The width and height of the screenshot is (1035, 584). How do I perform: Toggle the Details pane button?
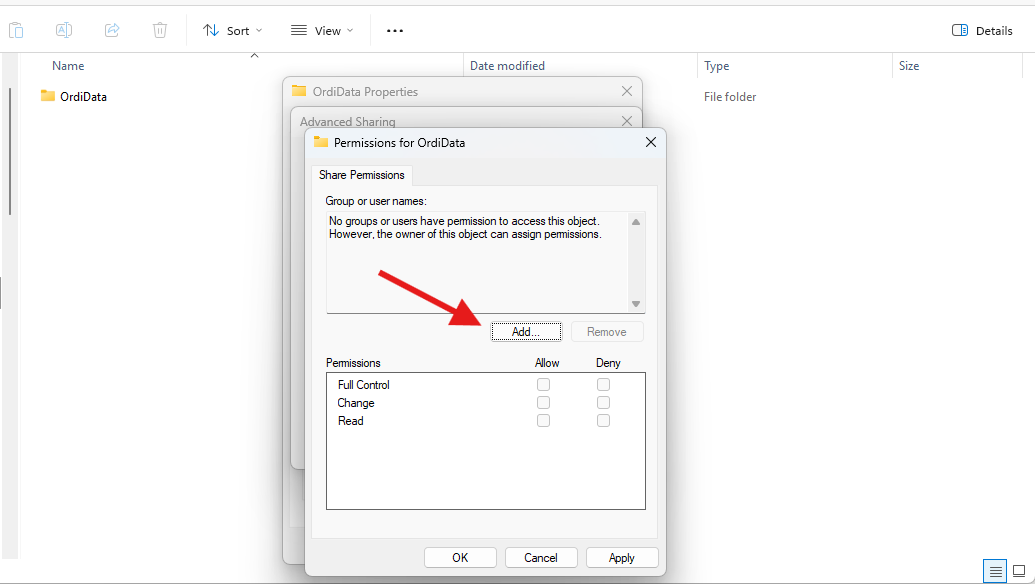pyautogui.click(x=982, y=31)
